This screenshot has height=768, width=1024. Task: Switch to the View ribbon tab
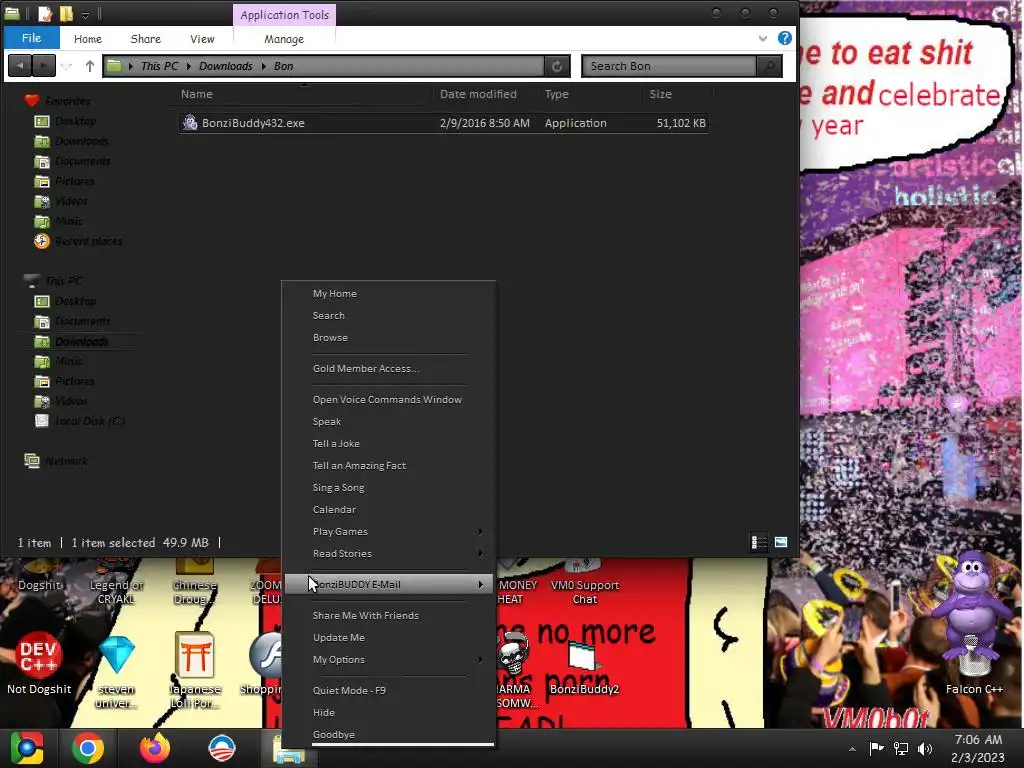pos(202,39)
